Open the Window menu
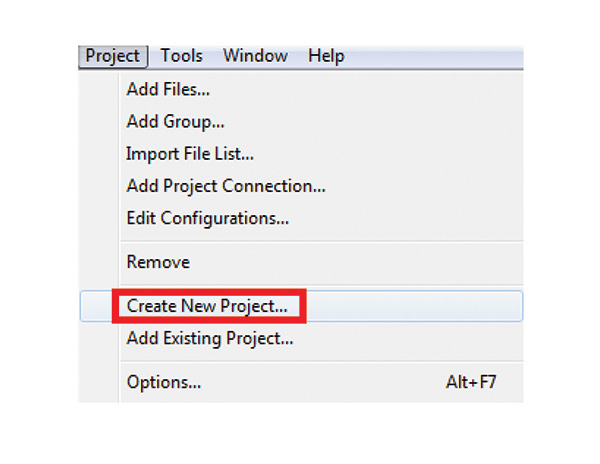The width and height of the screenshot is (600, 464). 255,56
